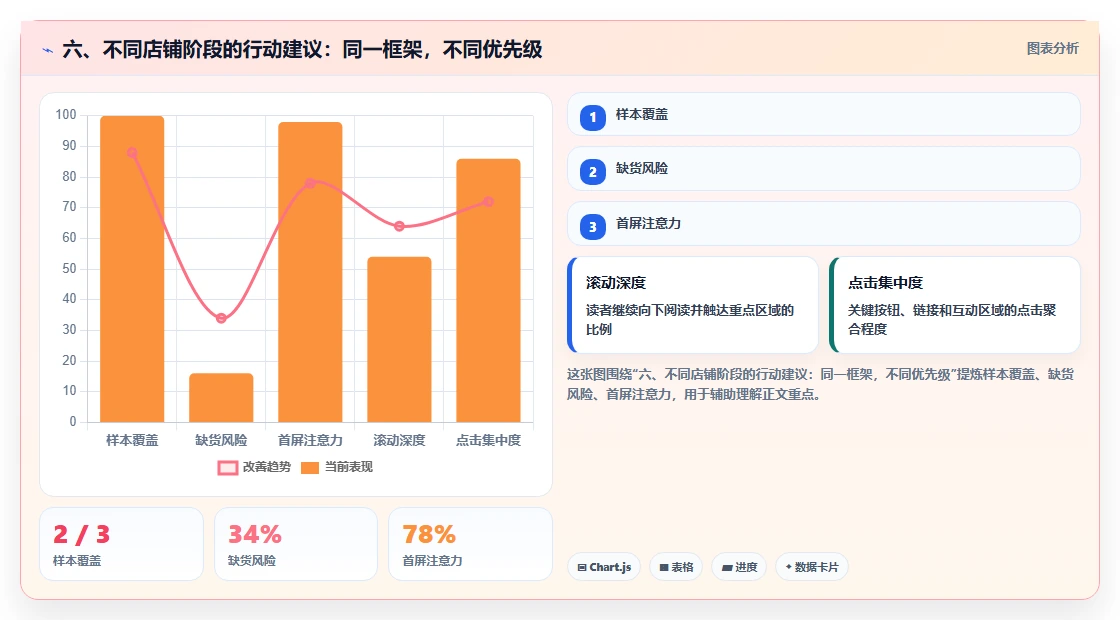Viewport: 1120px width, 620px height.
Task: Open the 滚动深度 info card
Action: pyautogui.click(x=693, y=305)
